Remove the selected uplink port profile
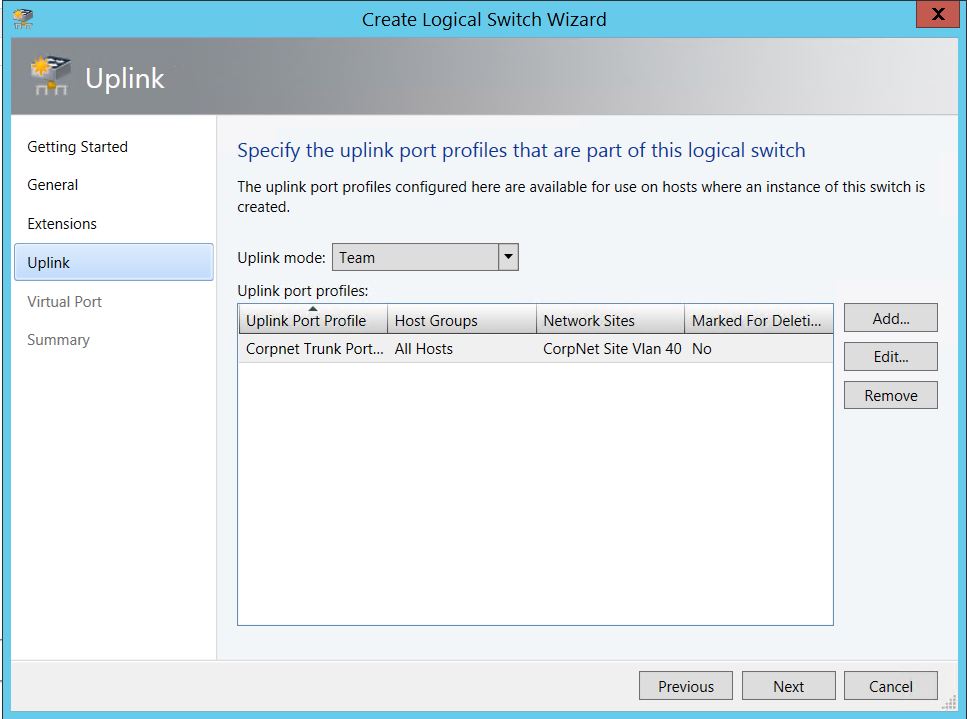The image size is (967, 719). [x=890, y=396]
